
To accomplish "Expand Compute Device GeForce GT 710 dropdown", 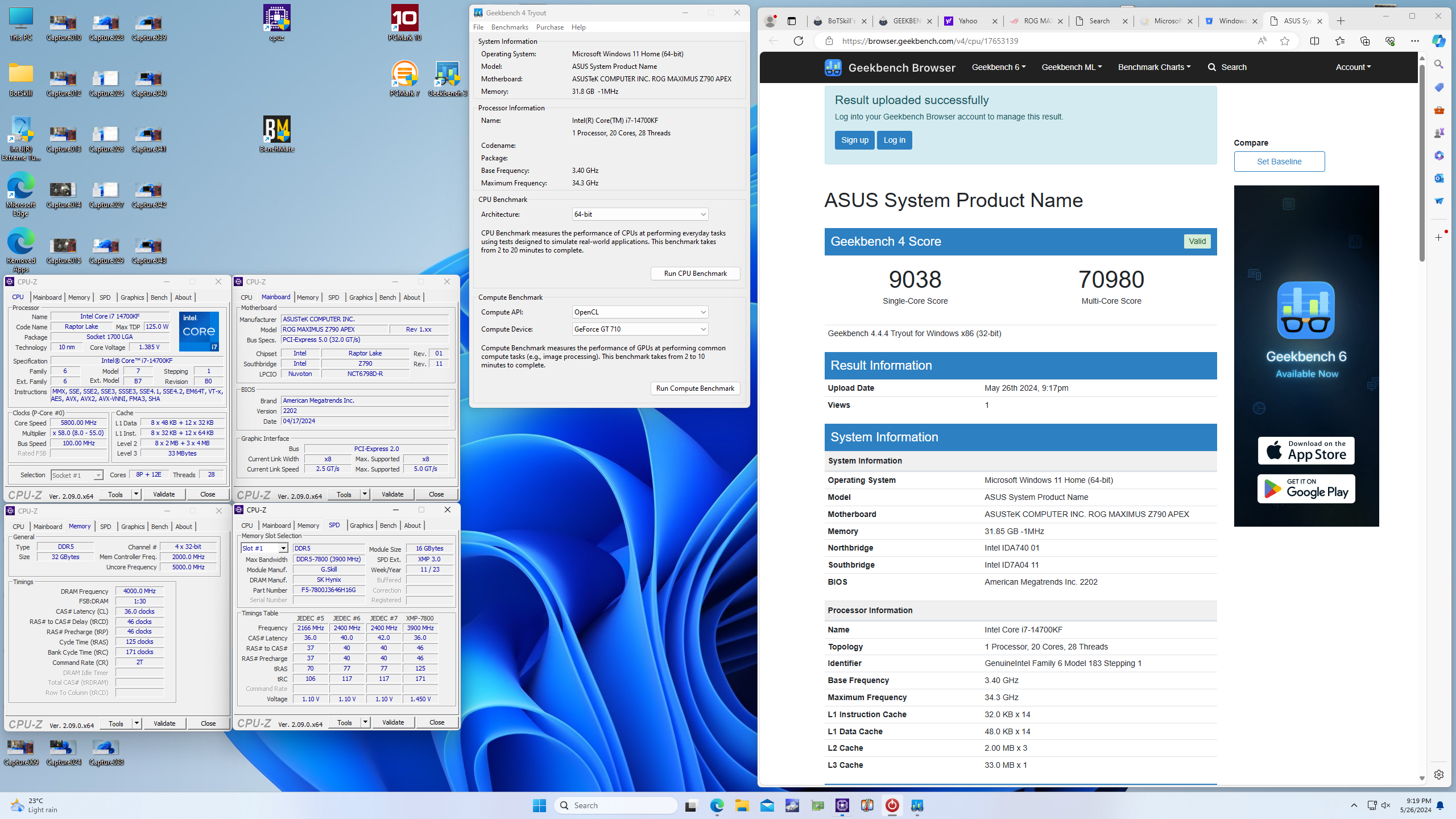I will pyautogui.click(x=640, y=329).
